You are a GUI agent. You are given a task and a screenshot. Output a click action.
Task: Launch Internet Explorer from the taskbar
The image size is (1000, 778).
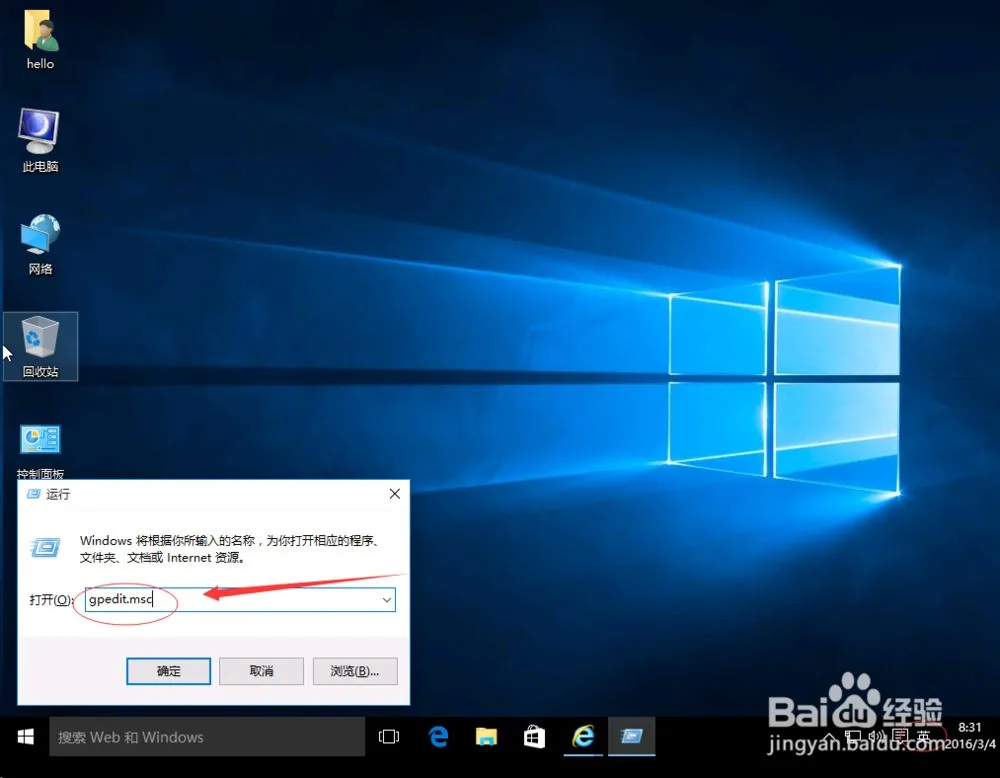pyautogui.click(x=584, y=737)
